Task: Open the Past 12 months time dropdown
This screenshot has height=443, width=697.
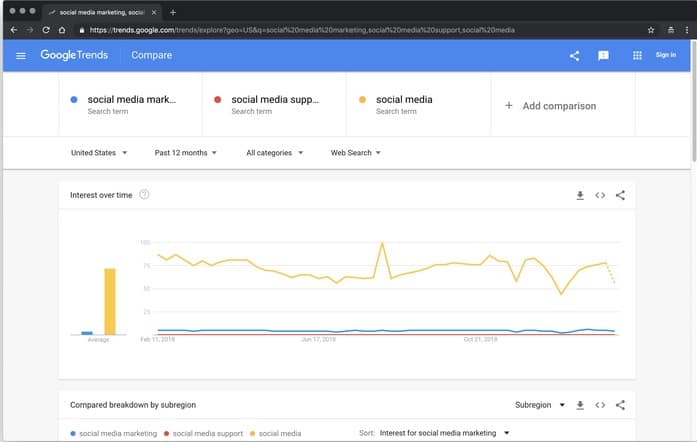Action: (x=185, y=152)
